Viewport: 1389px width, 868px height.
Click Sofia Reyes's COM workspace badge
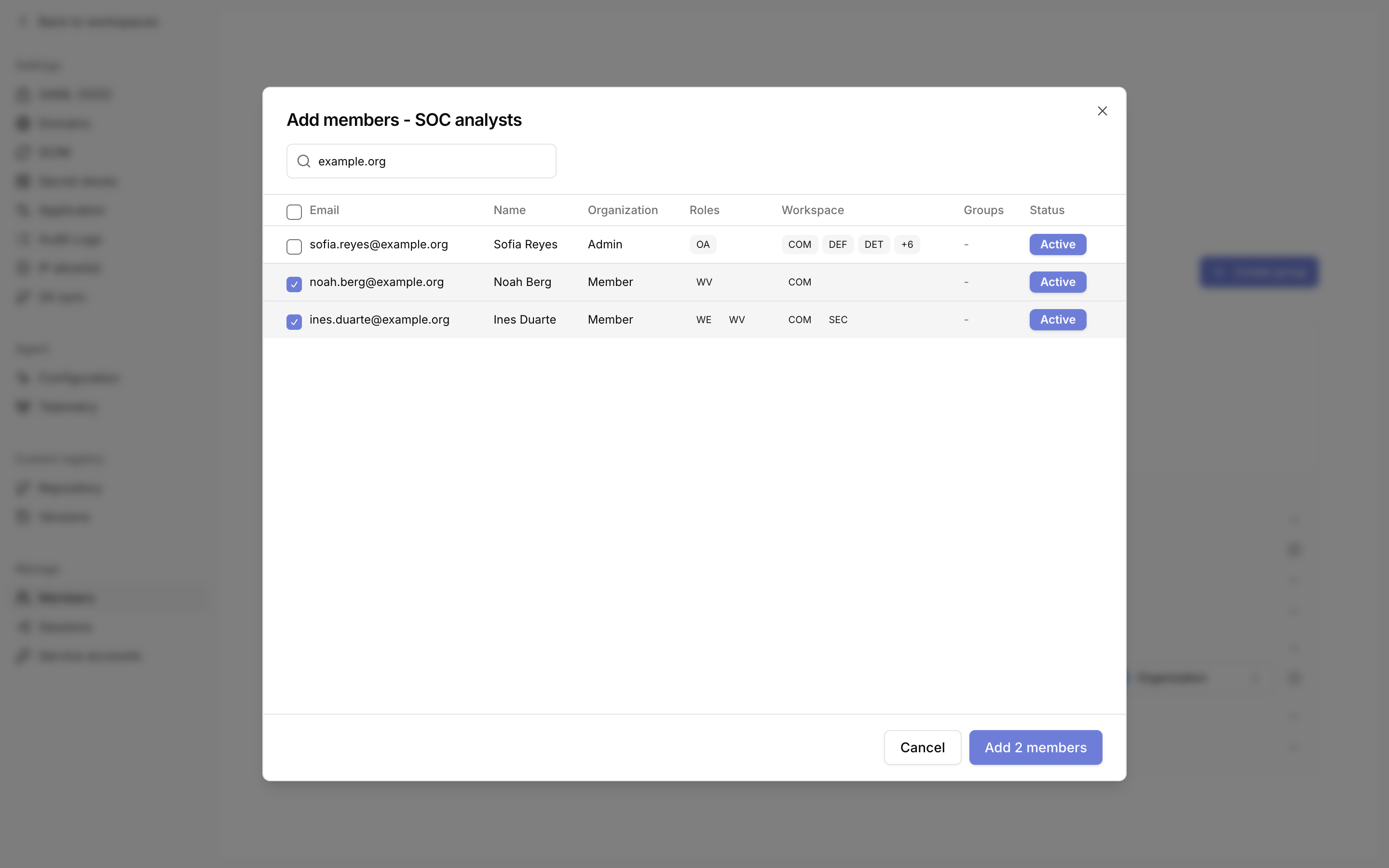800,244
